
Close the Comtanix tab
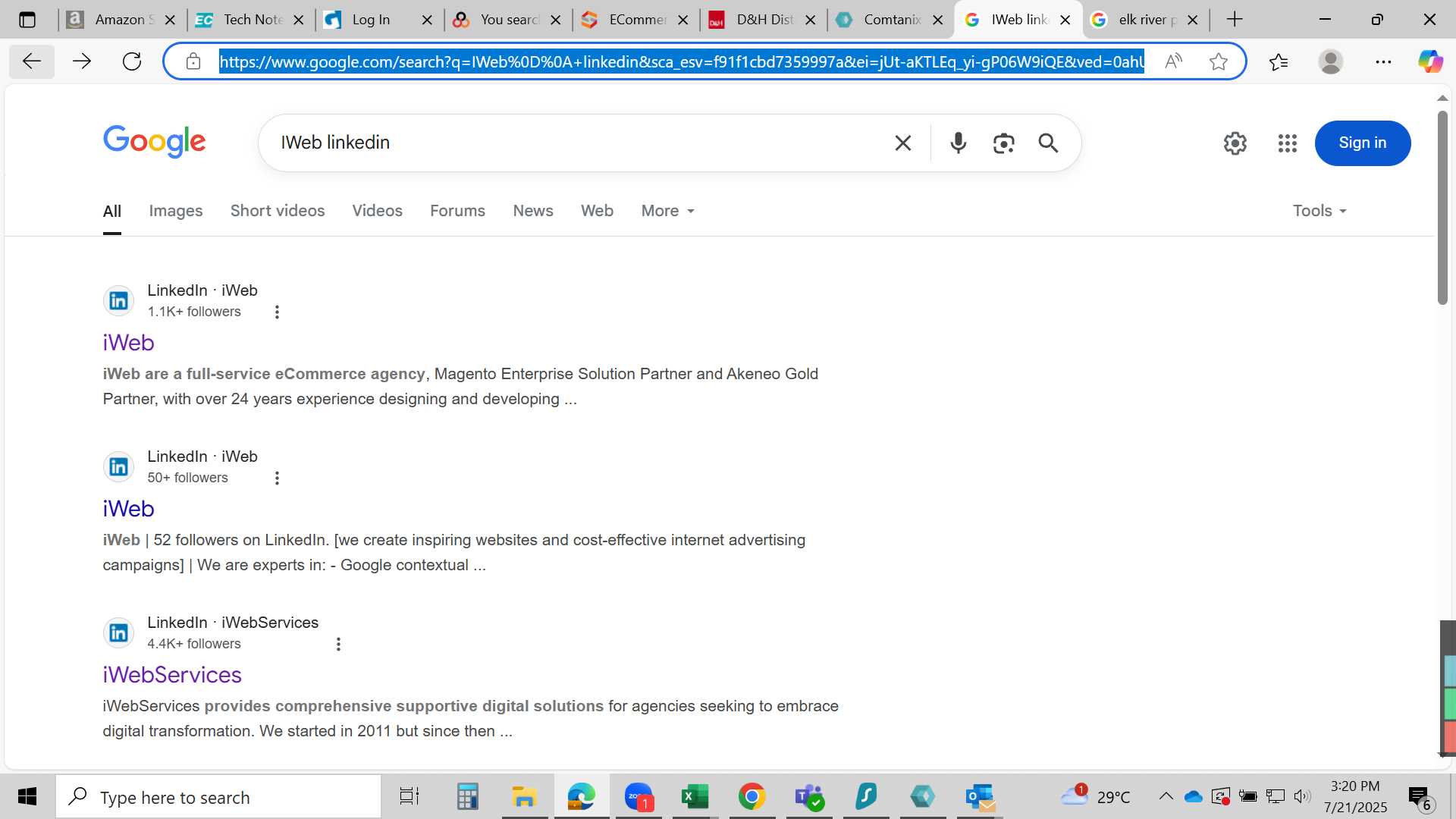point(937,20)
